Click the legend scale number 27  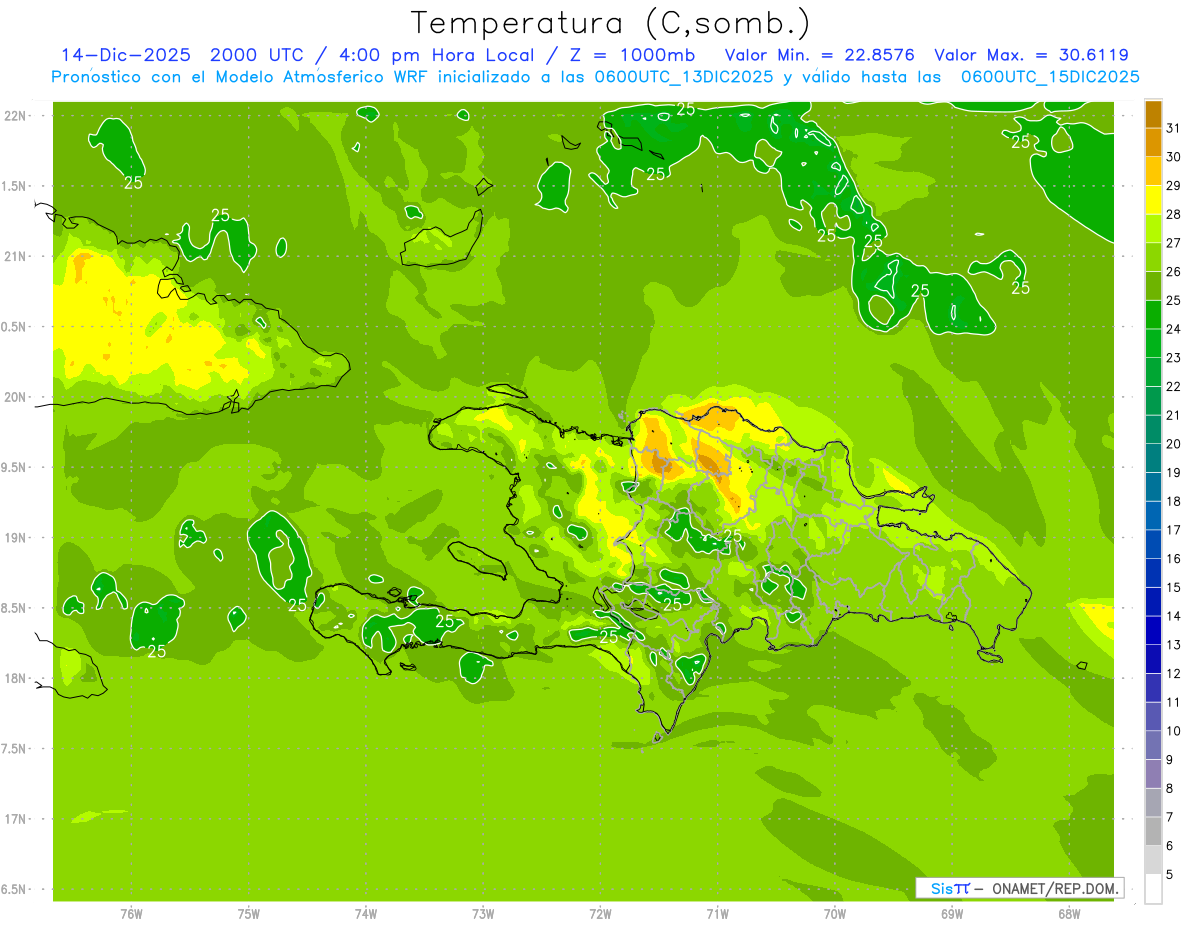(x=1174, y=243)
